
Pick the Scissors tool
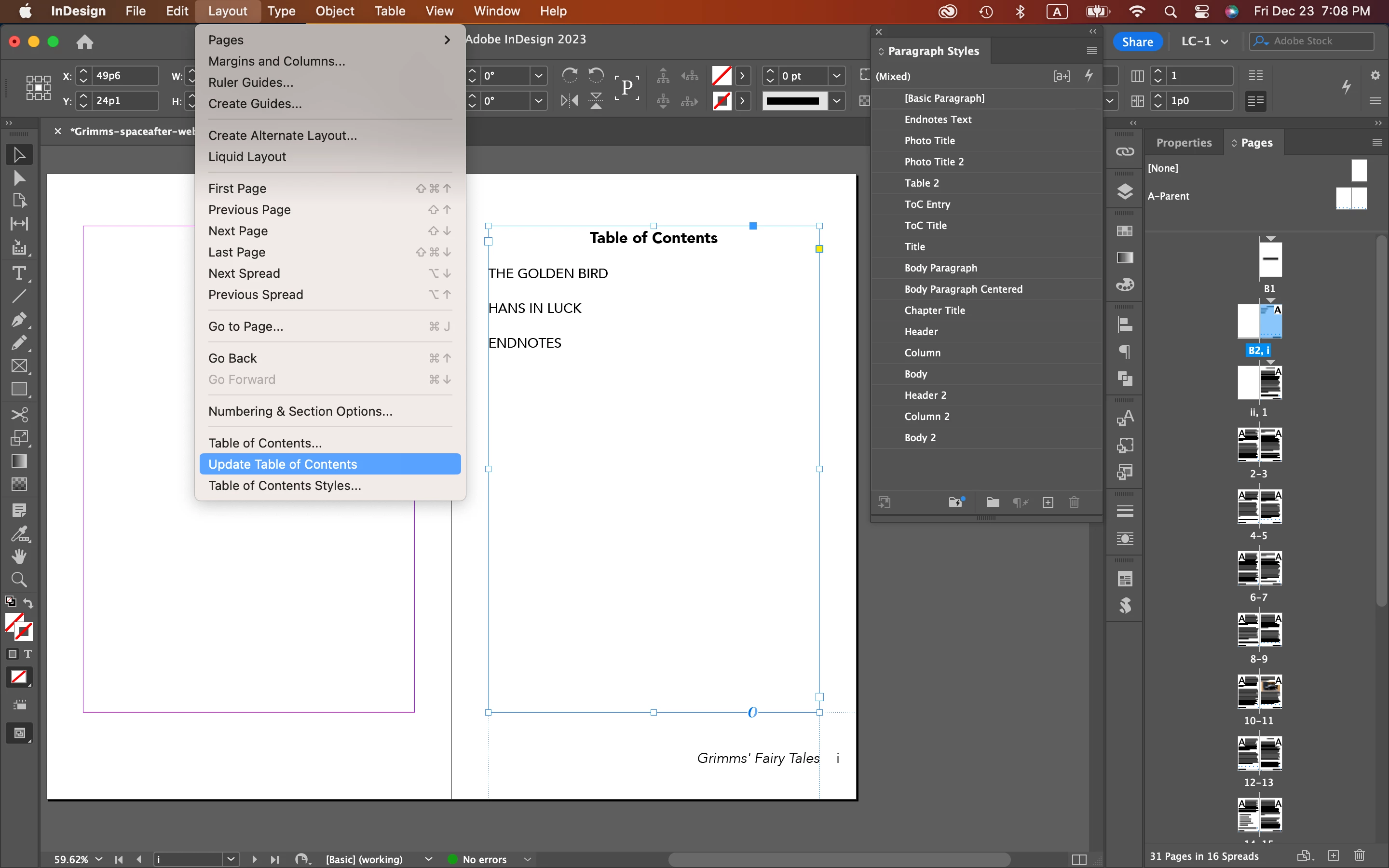point(19,415)
